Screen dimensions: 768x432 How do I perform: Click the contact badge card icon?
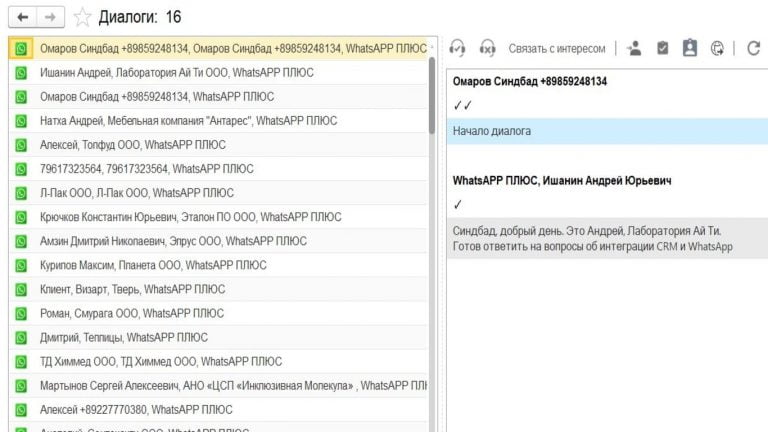(690, 48)
